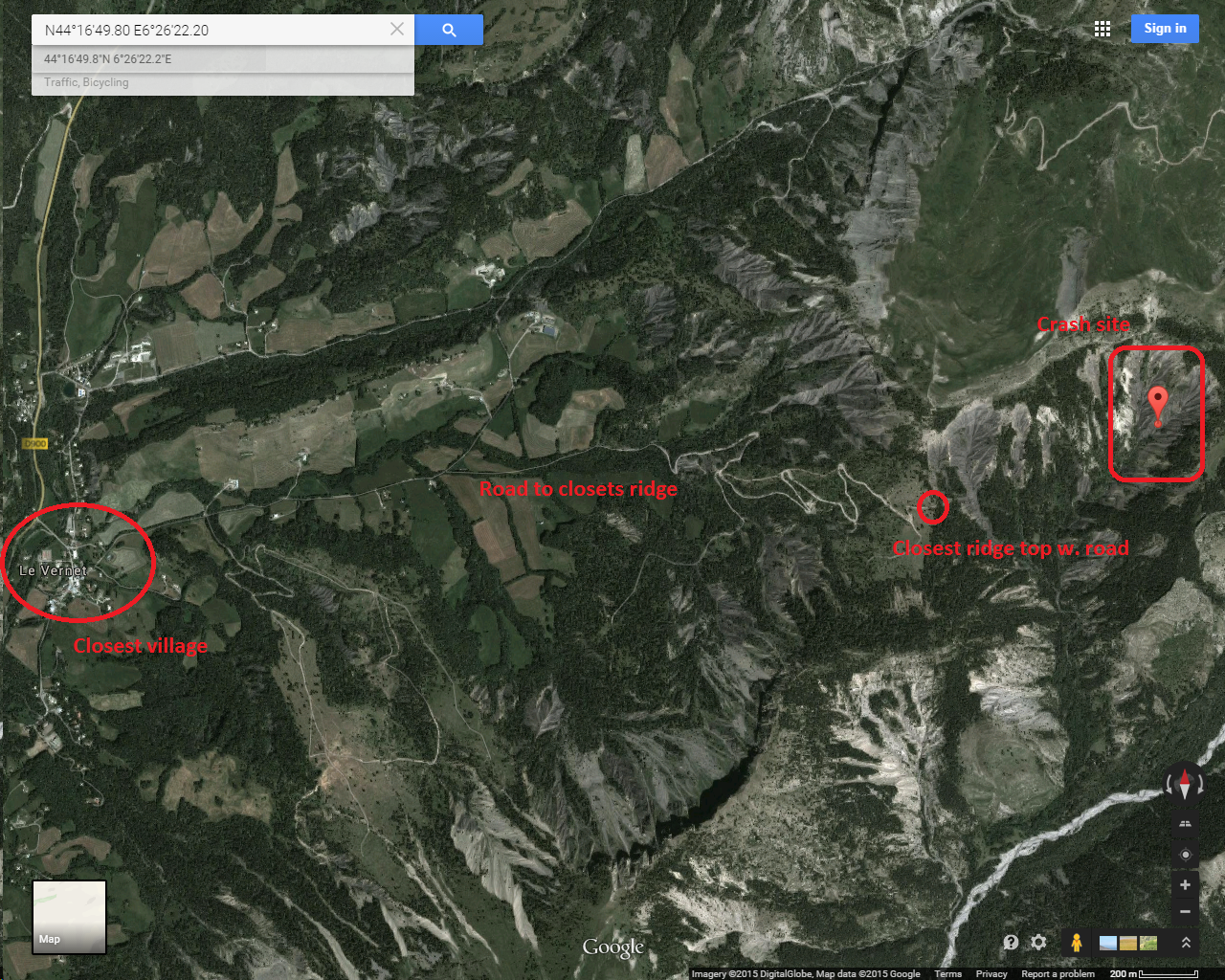
Task: Click the D900 road badge
Action: pos(34,444)
